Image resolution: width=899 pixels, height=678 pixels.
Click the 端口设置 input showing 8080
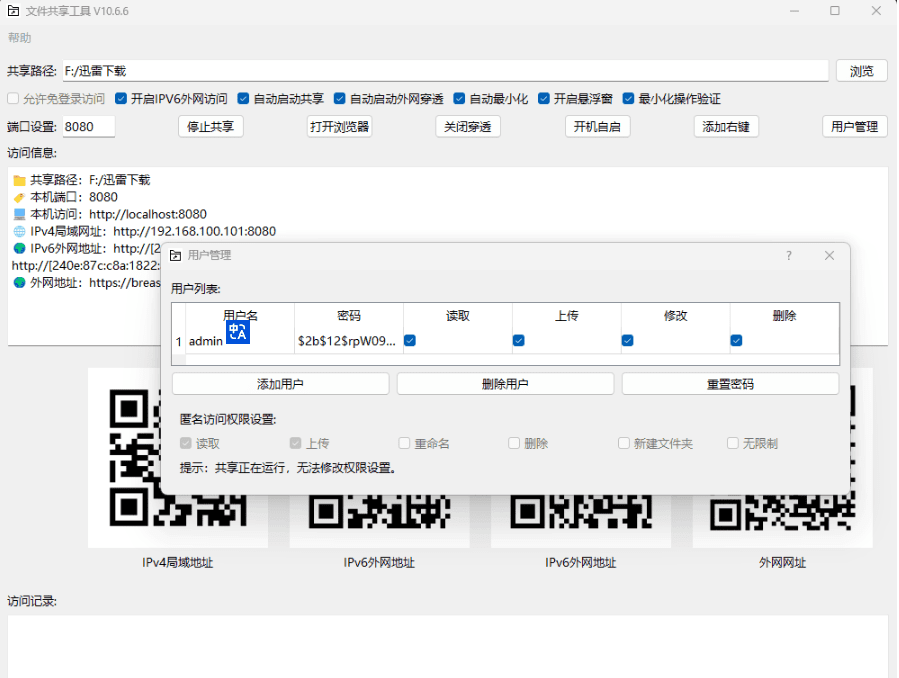[x=87, y=126]
